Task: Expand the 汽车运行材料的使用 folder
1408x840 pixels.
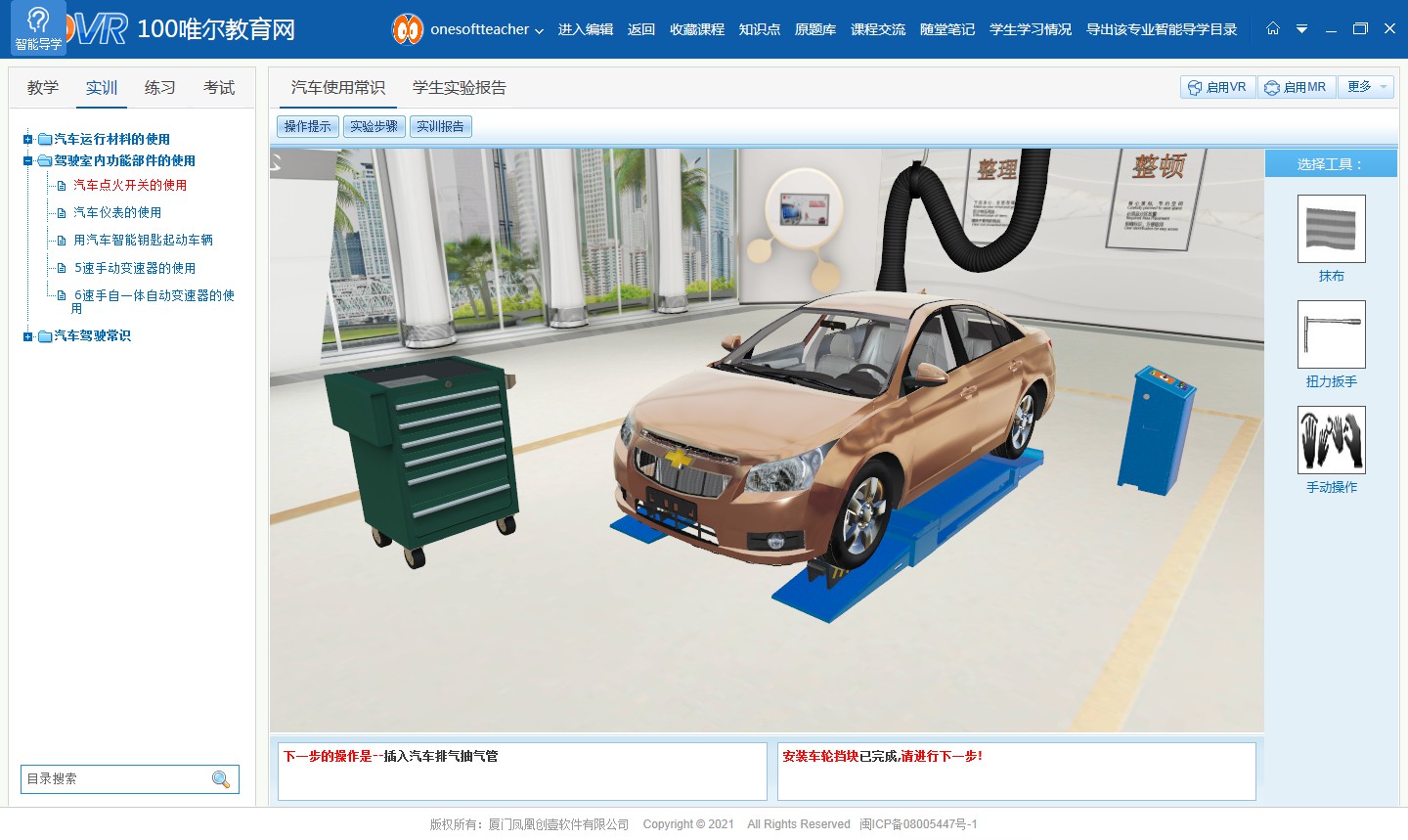Action: coord(27,140)
